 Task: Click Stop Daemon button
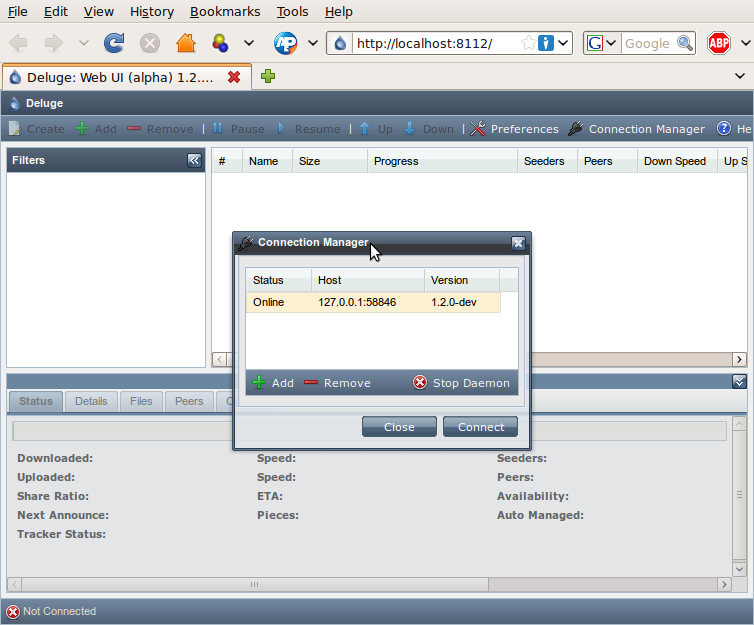pos(462,383)
